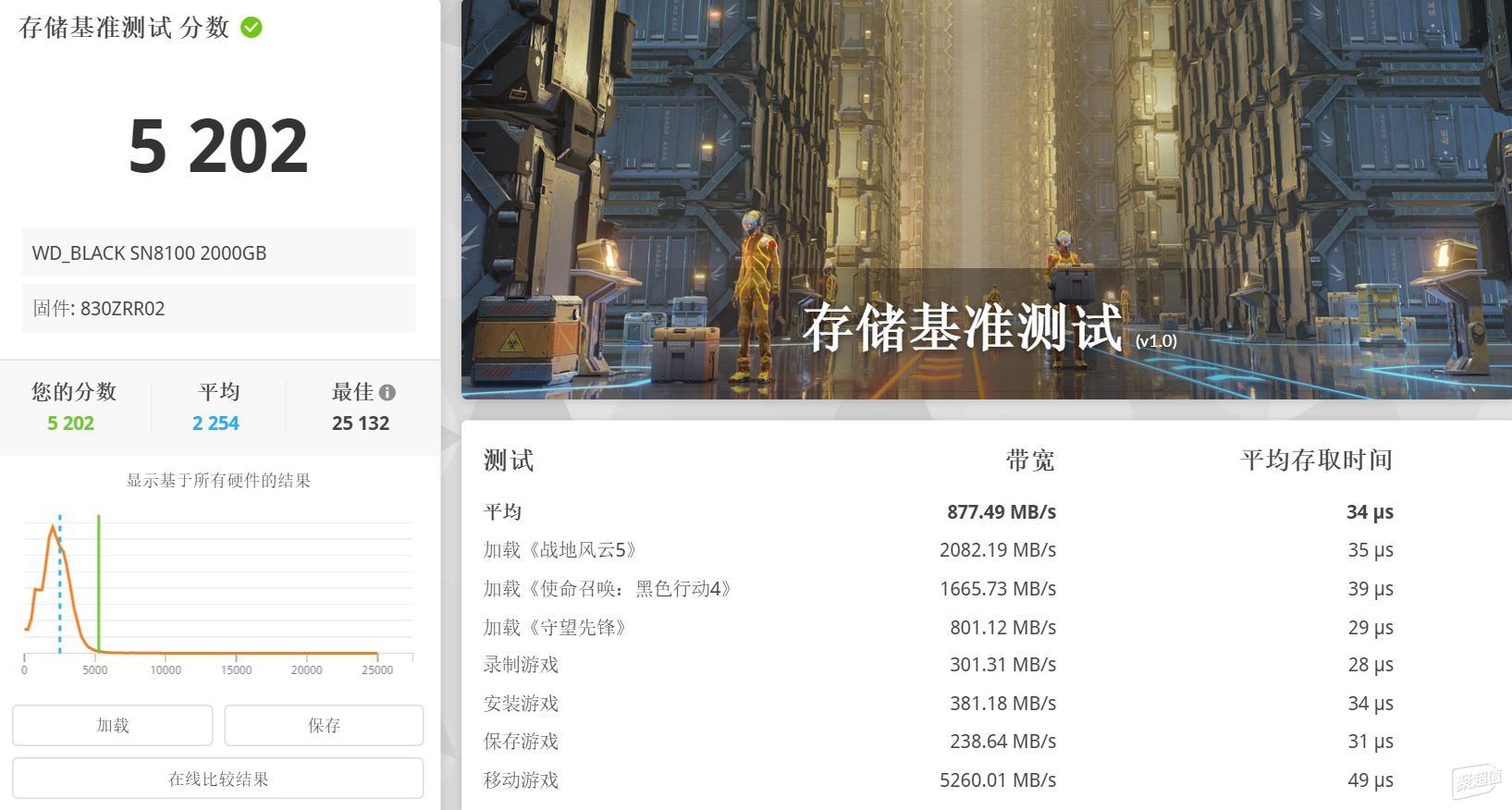Click bandwidth value 5260.01 MB/s

click(x=998, y=780)
